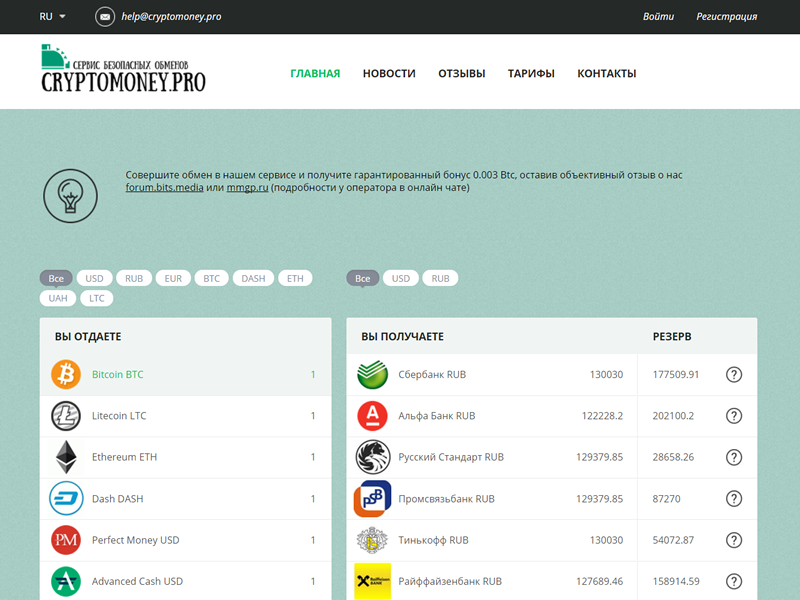Filter receive list by RUB
The image size is (800, 600).
441,278
